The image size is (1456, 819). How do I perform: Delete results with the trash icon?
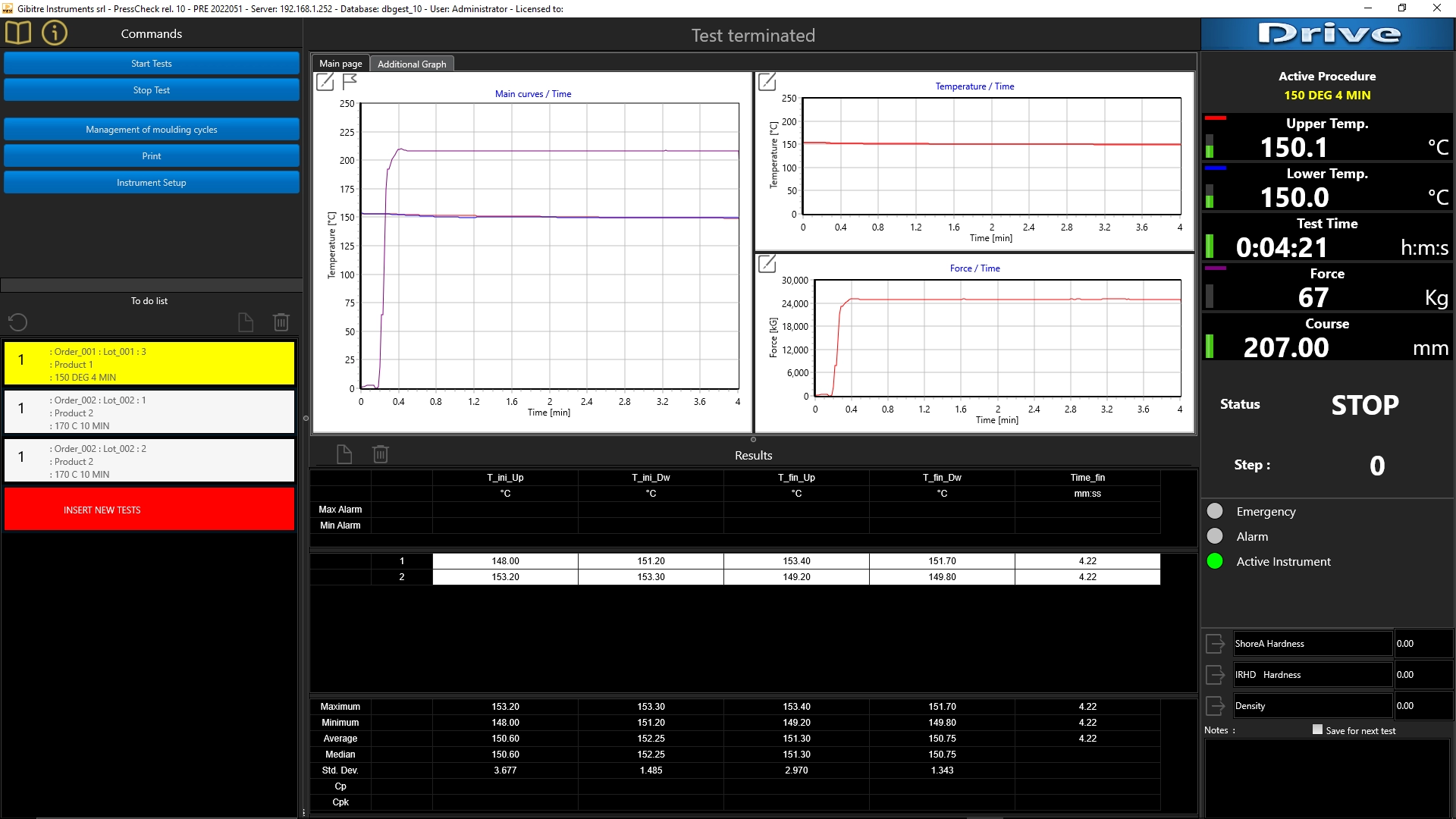click(381, 454)
